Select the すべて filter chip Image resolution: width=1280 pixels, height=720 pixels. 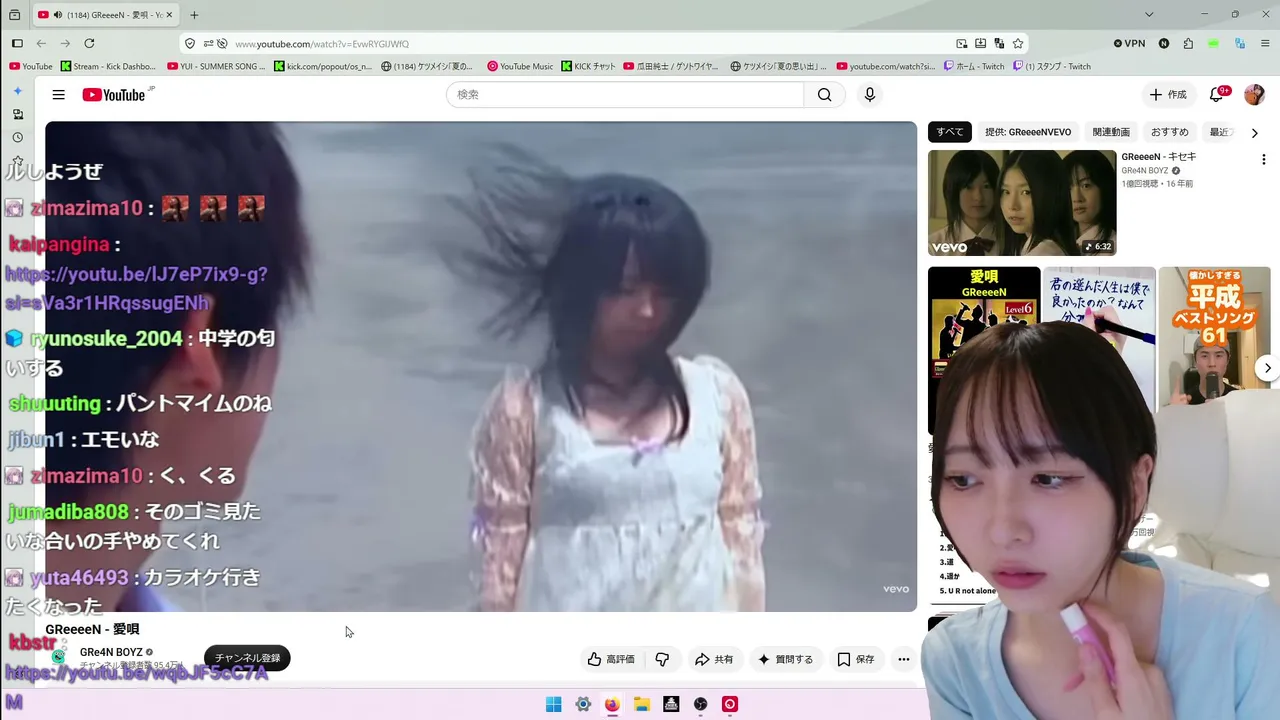950,132
